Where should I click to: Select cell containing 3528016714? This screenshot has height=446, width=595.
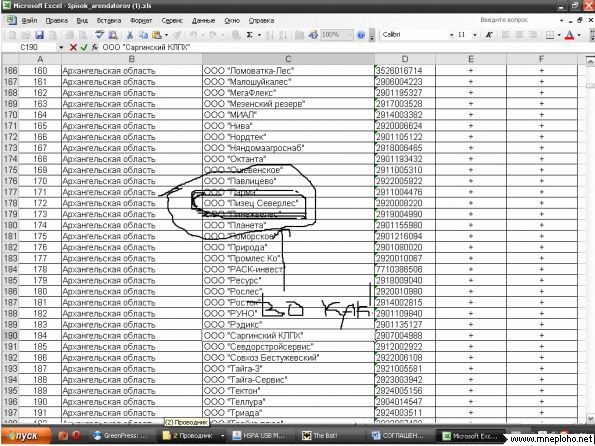click(x=405, y=71)
